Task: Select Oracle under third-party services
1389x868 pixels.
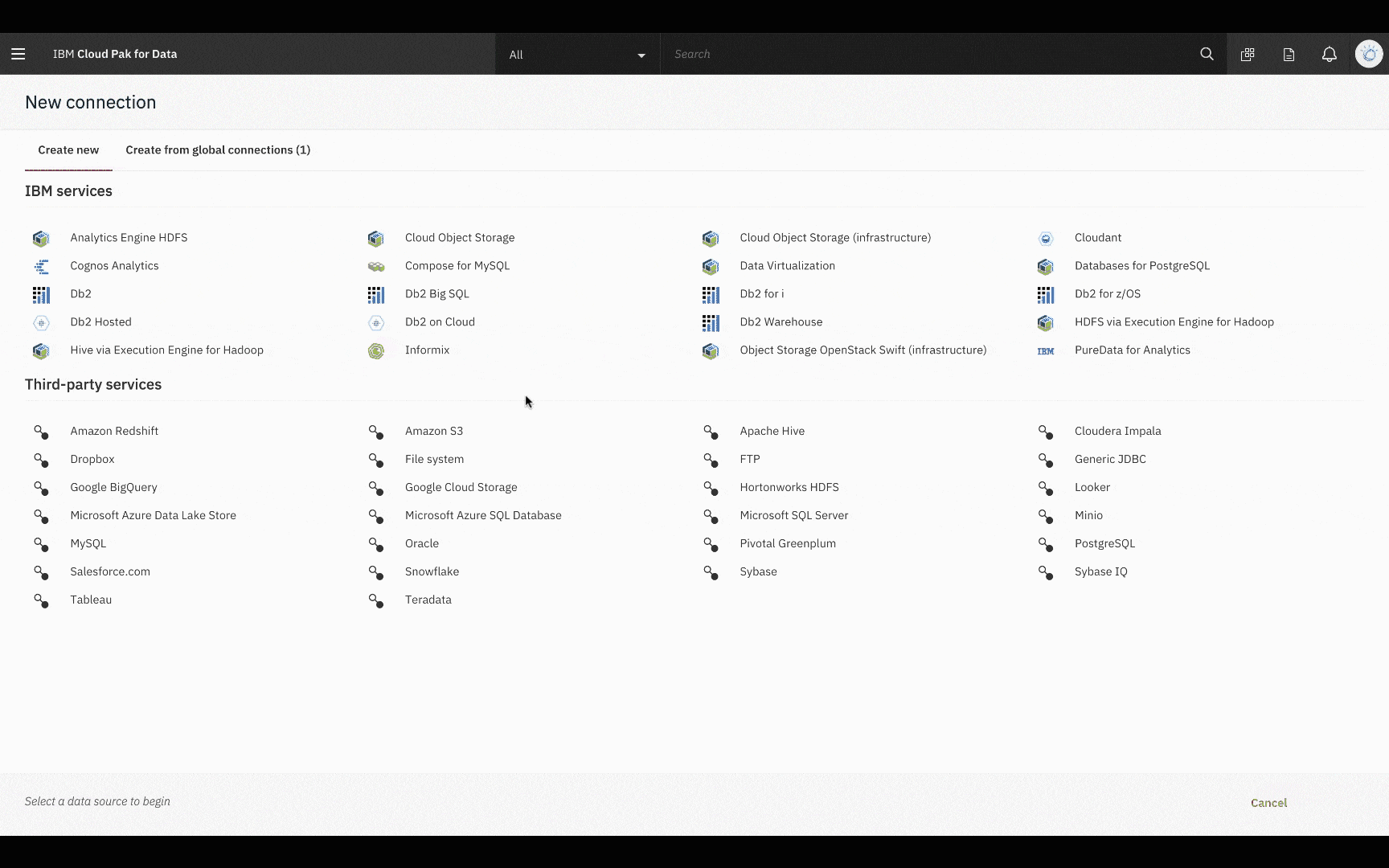Action: 421,543
